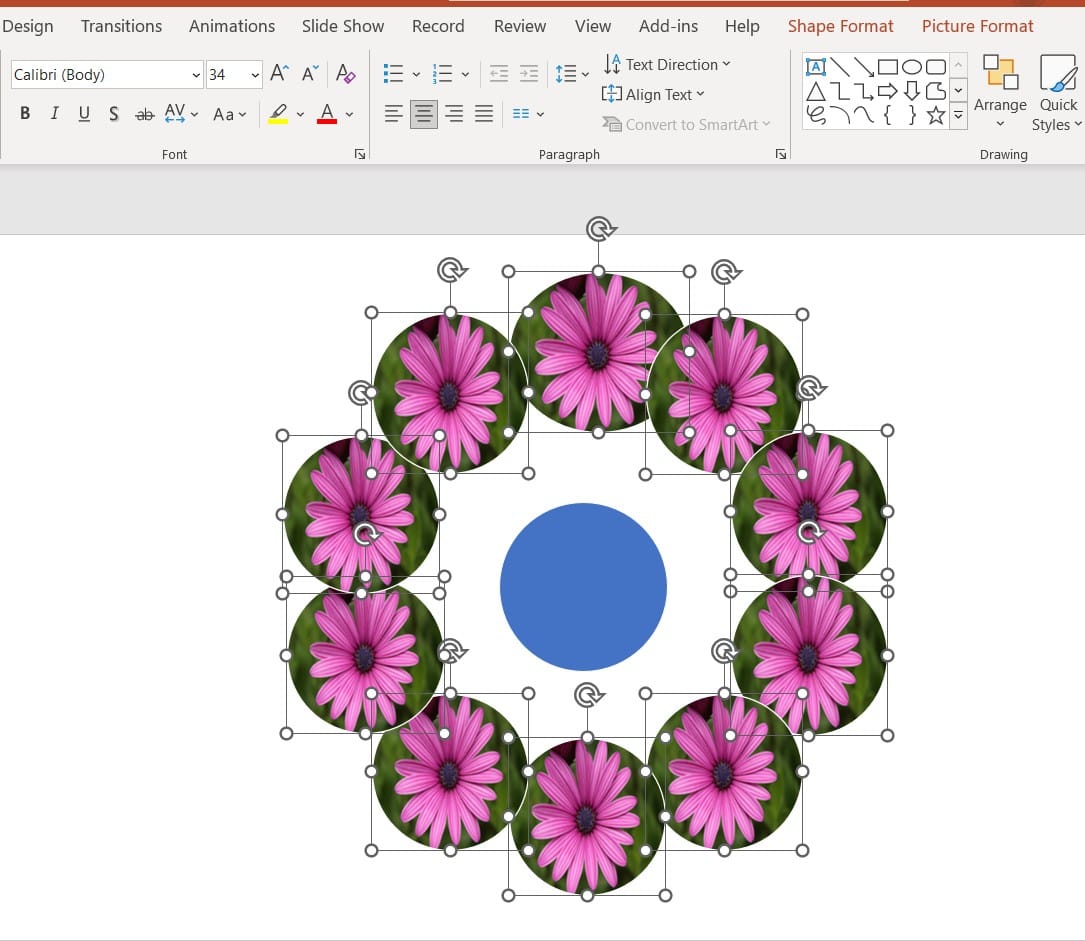
Task: Select the blue circle shape on slide
Action: pos(583,587)
